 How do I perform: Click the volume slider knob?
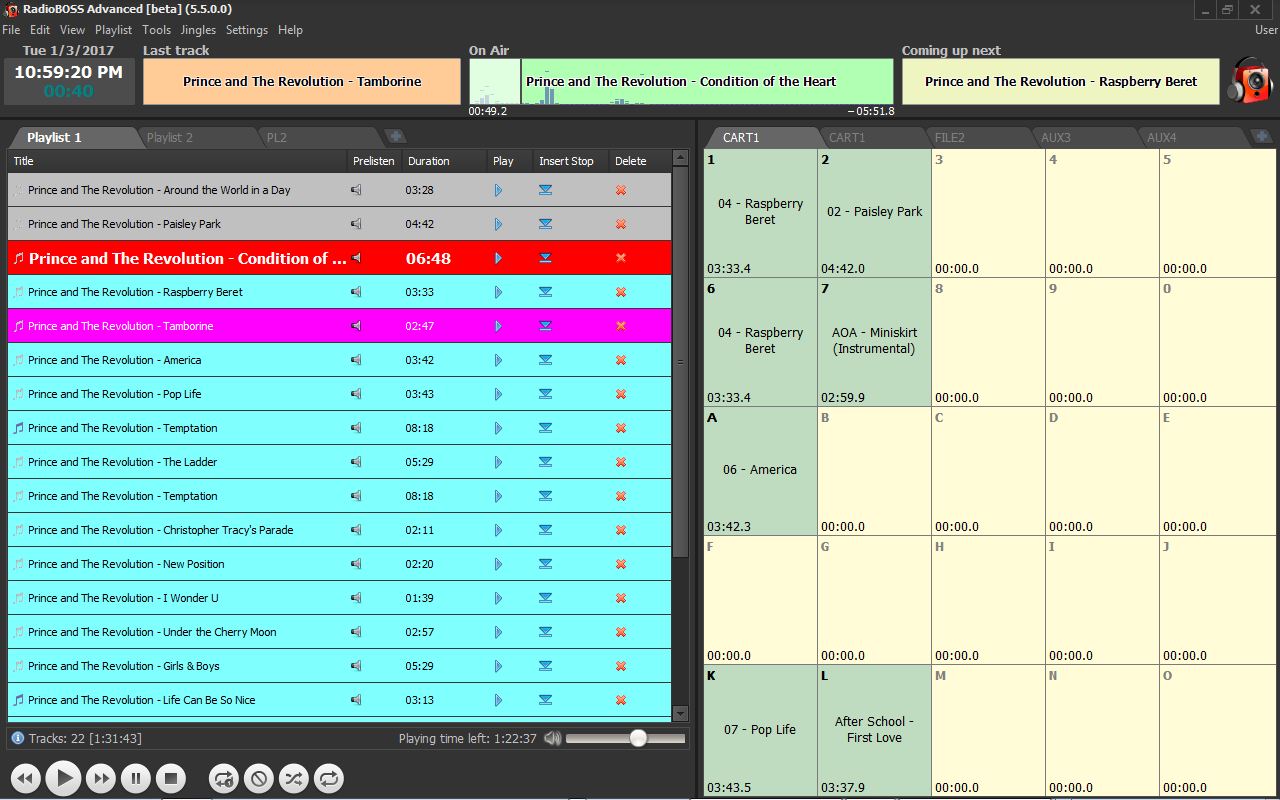(638, 738)
